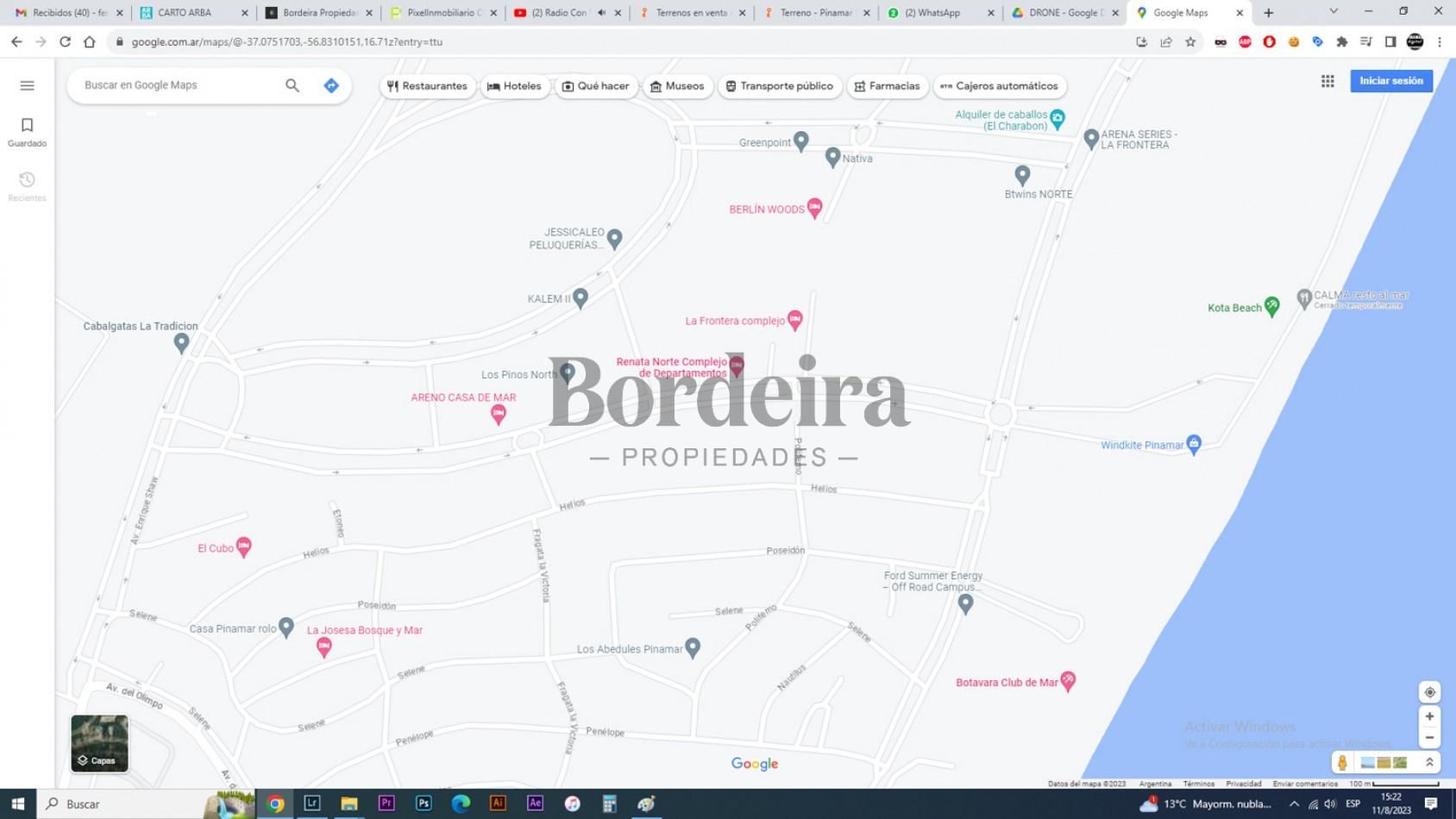The image size is (1456, 819).
Task: Filter map by Hoteles
Action: click(515, 86)
